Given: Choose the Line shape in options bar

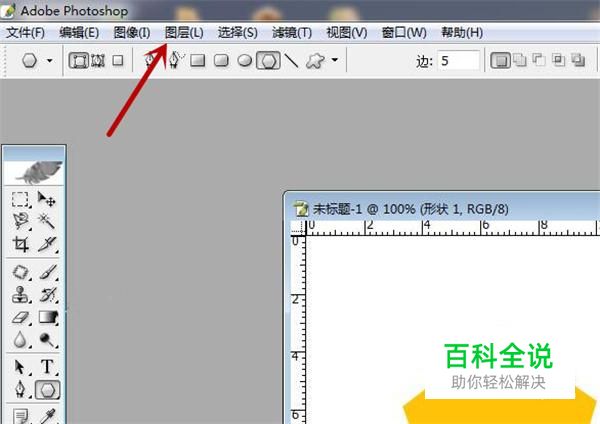Looking at the screenshot, I should point(292,60).
